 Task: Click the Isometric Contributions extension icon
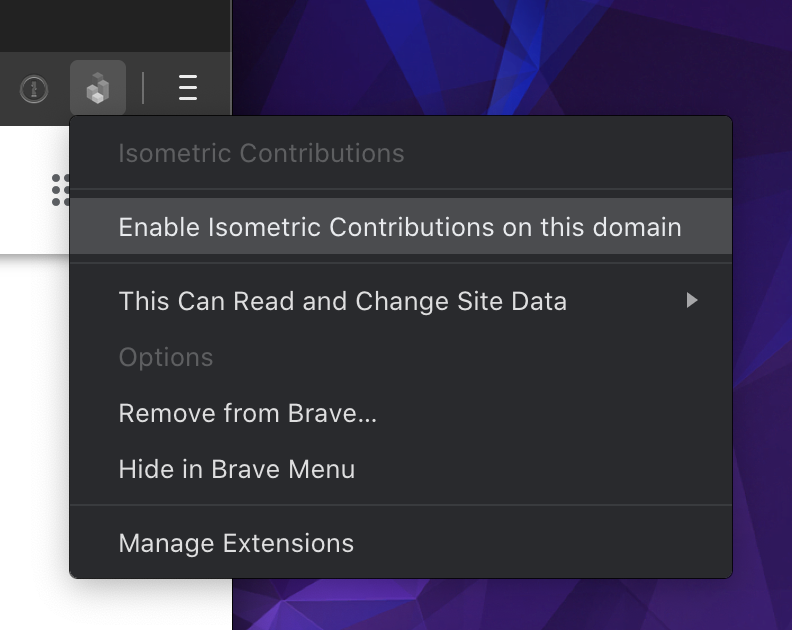tap(98, 88)
